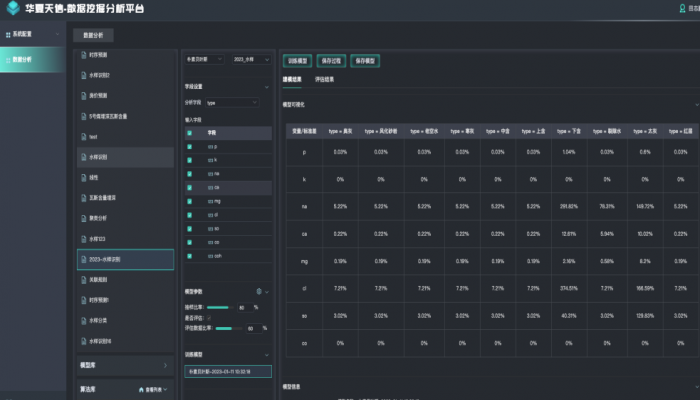Toggle the mg input field checkbox

189,200
